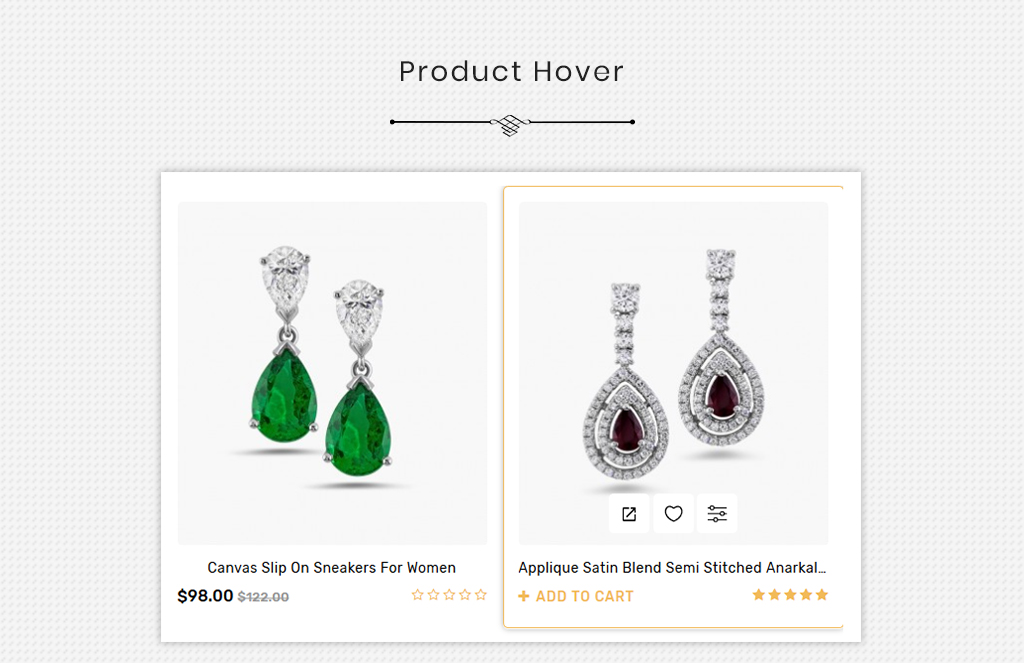
Task: Click the first empty star under Canvas Sneakers
Action: 418,594
